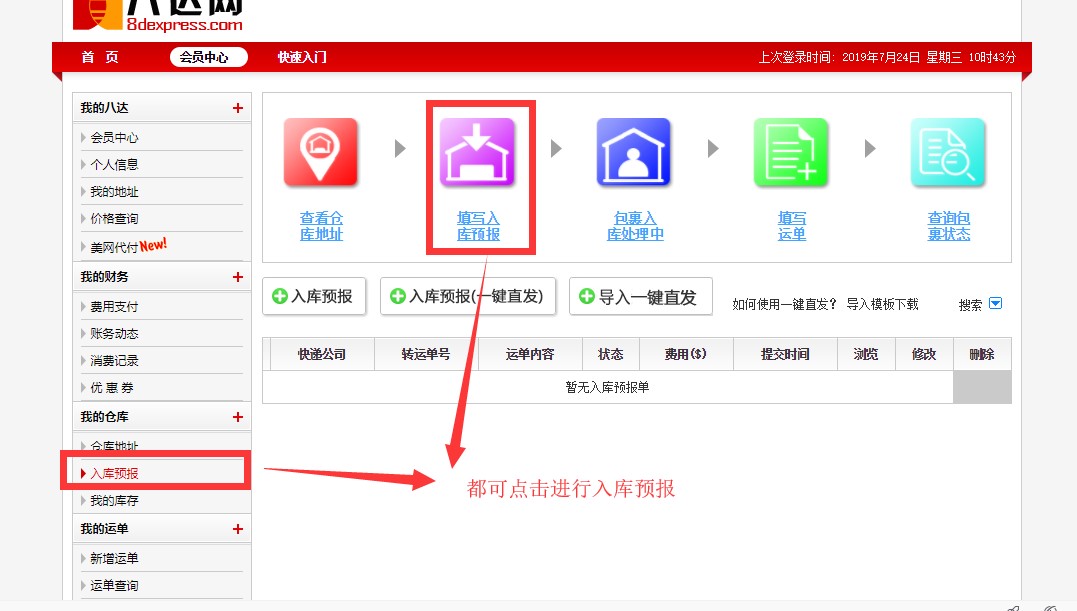Image resolution: width=1077 pixels, height=611 pixels.
Task: Click the 费用($) column header
Action: point(686,354)
